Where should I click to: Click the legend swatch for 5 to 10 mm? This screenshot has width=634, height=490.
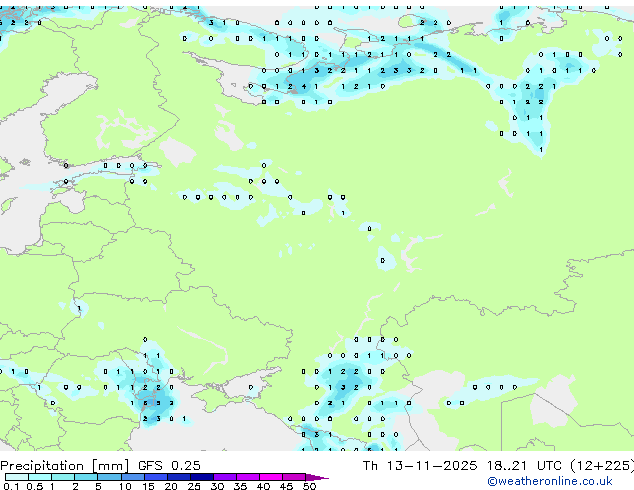click(109, 477)
